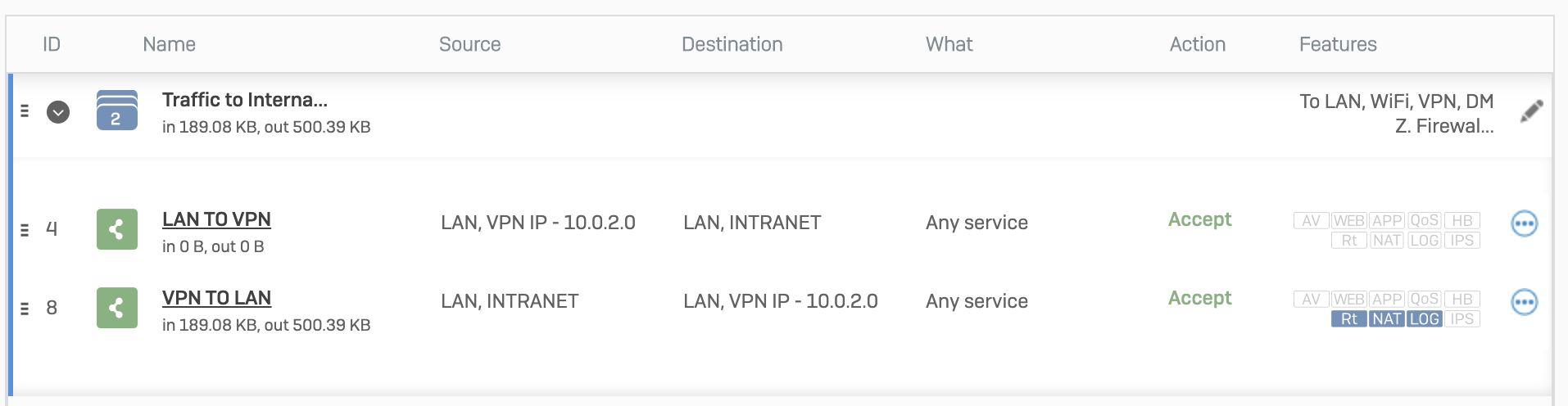Toggle Rt badge on VPN TO LAN rule
Screen dimensions: 1568x406
[x=1349, y=319]
